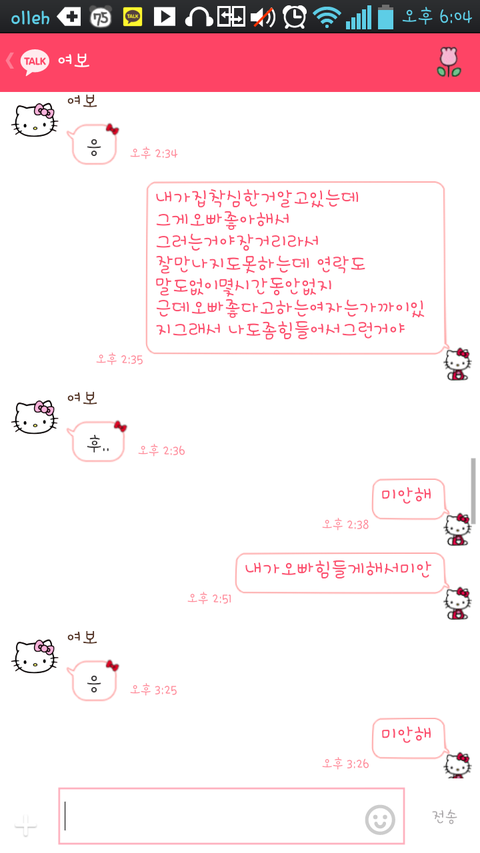Tap the Wi-Fi icon in the status bar
This screenshot has height=853, width=480.
[x=327, y=17]
